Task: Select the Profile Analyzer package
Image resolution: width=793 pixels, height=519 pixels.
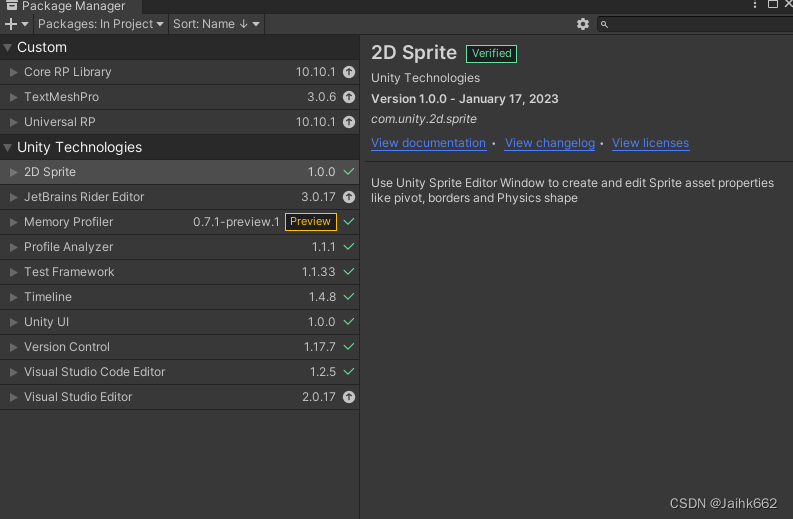Action: (x=180, y=247)
